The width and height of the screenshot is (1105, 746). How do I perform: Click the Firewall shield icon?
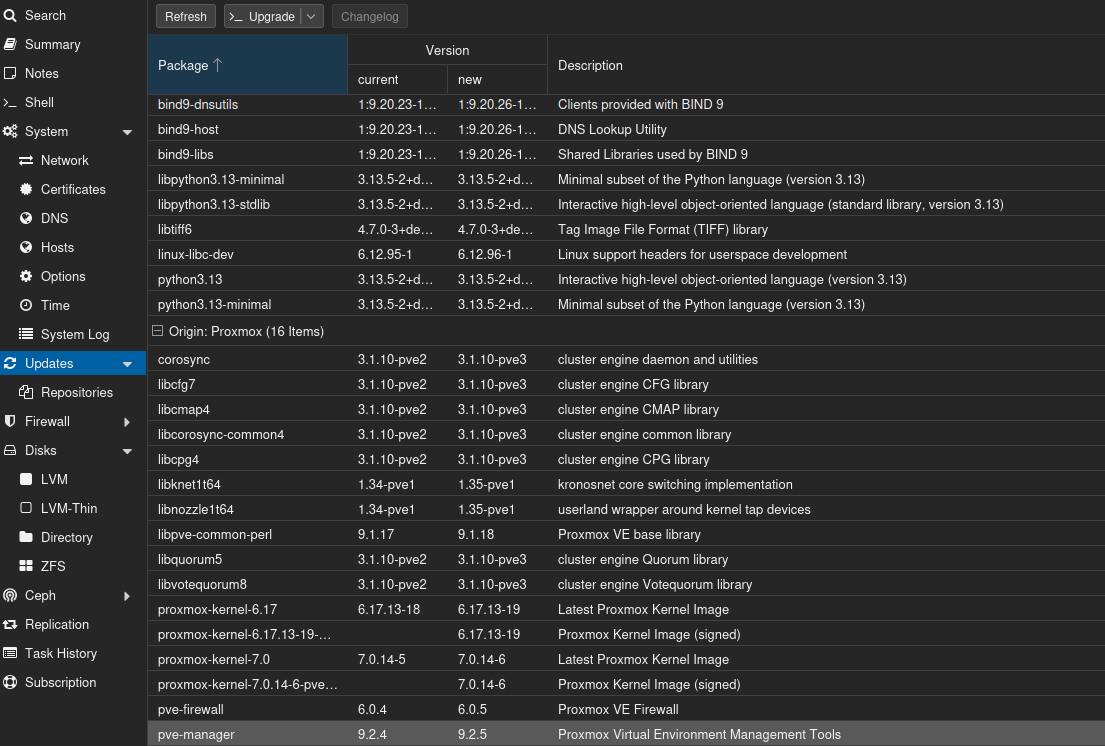coord(10,421)
